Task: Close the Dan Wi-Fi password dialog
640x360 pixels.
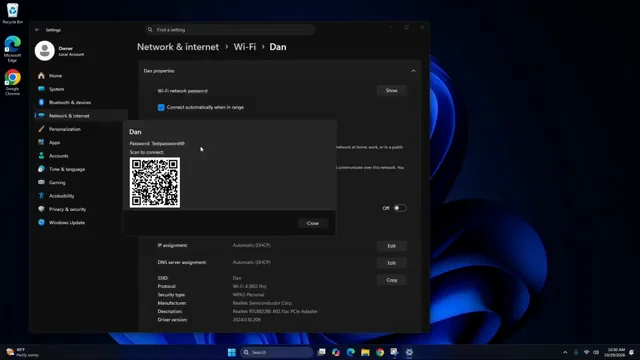Action: [x=313, y=223]
